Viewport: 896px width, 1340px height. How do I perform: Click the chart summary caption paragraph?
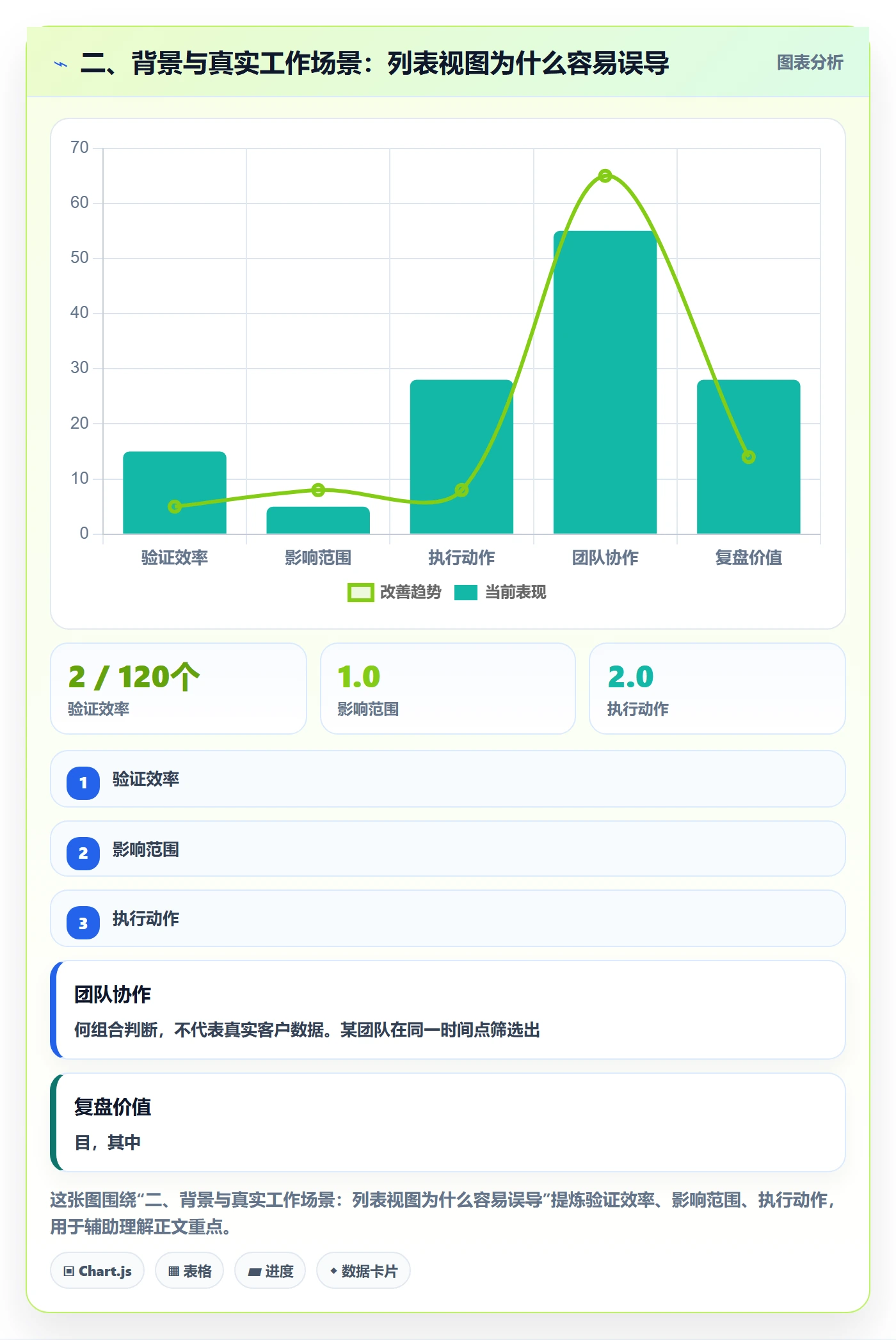444,1213
